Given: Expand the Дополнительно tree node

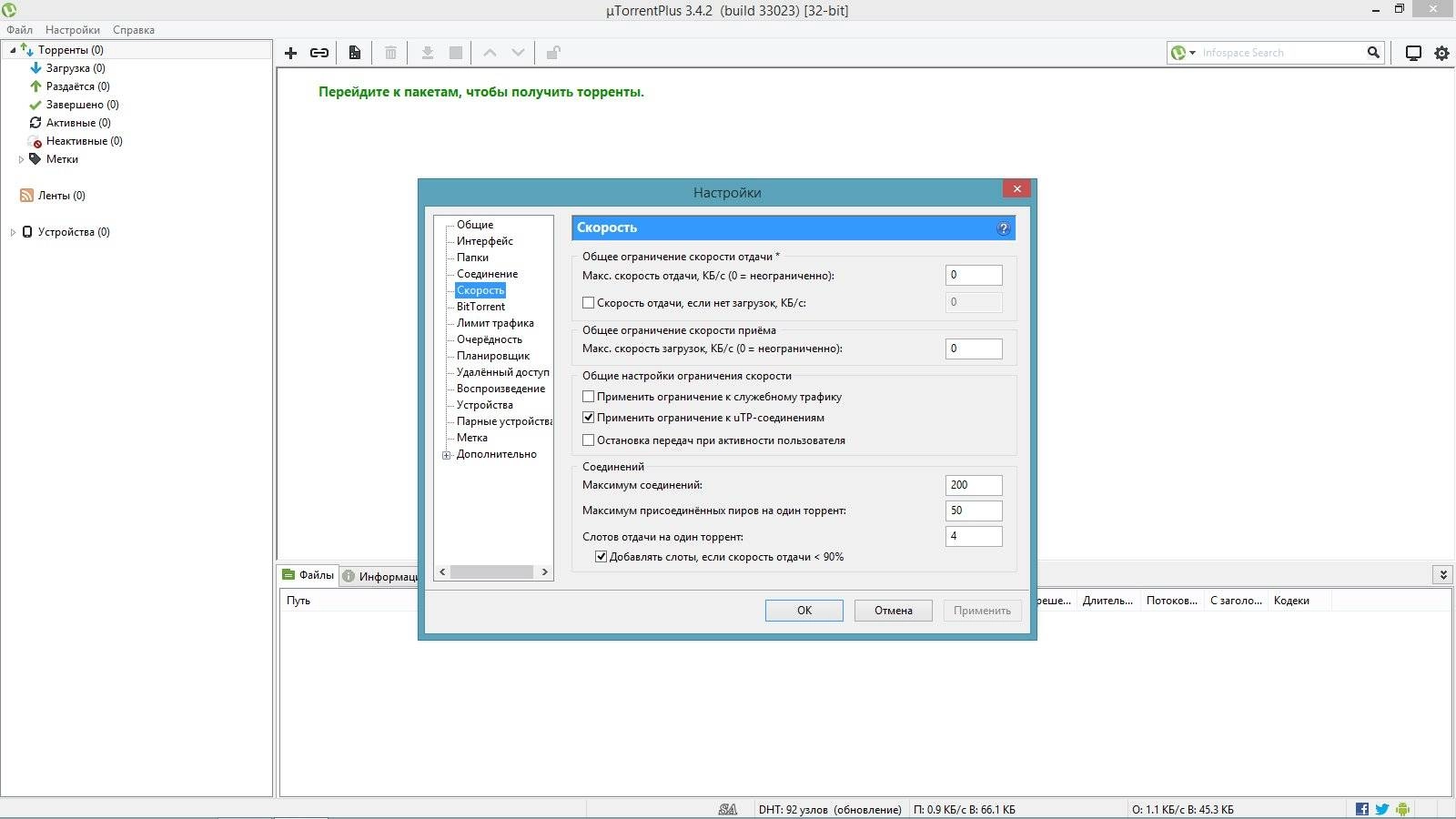Looking at the screenshot, I should point(445,454).
